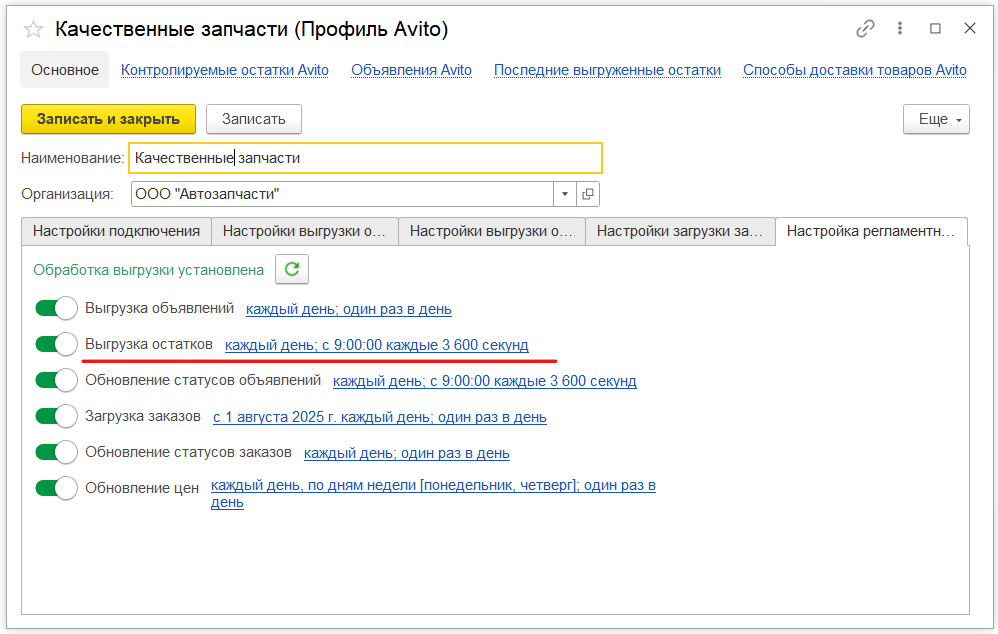This screenshot has height=634, width=998.
Task: Open the Настройки загрузки заказов tab
Action: click(x=679, y=231)
